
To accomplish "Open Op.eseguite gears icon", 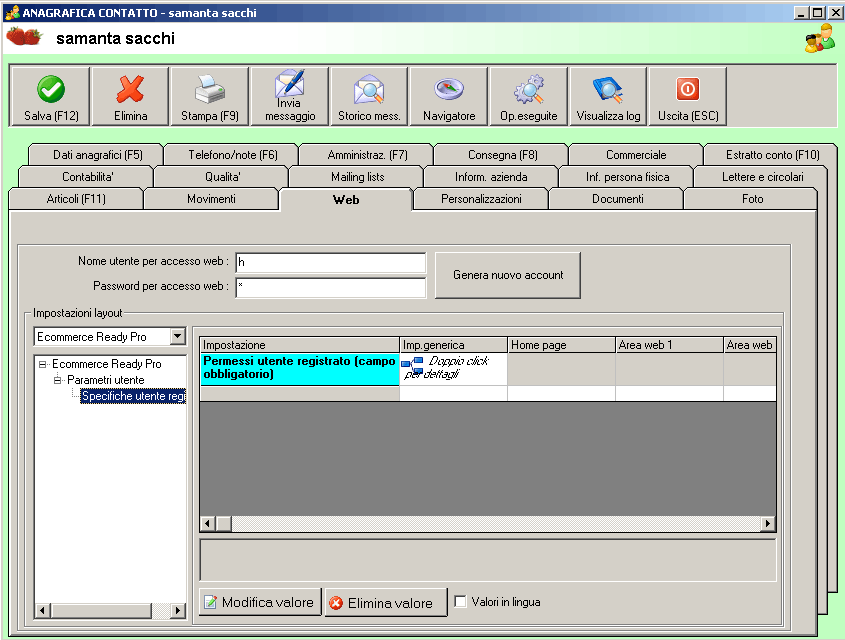I will pyautogui.click(x=528, y=90).
